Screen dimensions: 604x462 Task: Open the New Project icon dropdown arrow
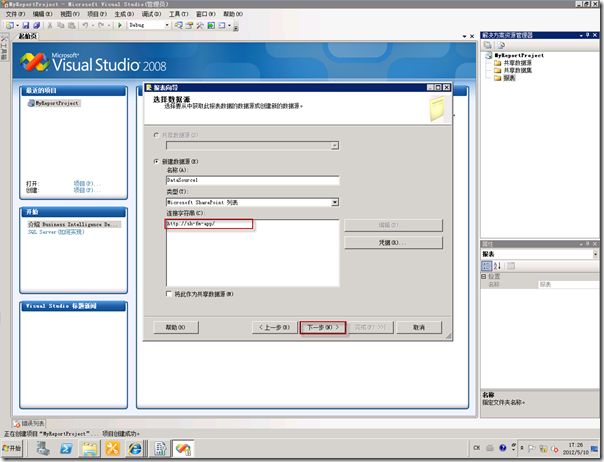click(17, 26)
